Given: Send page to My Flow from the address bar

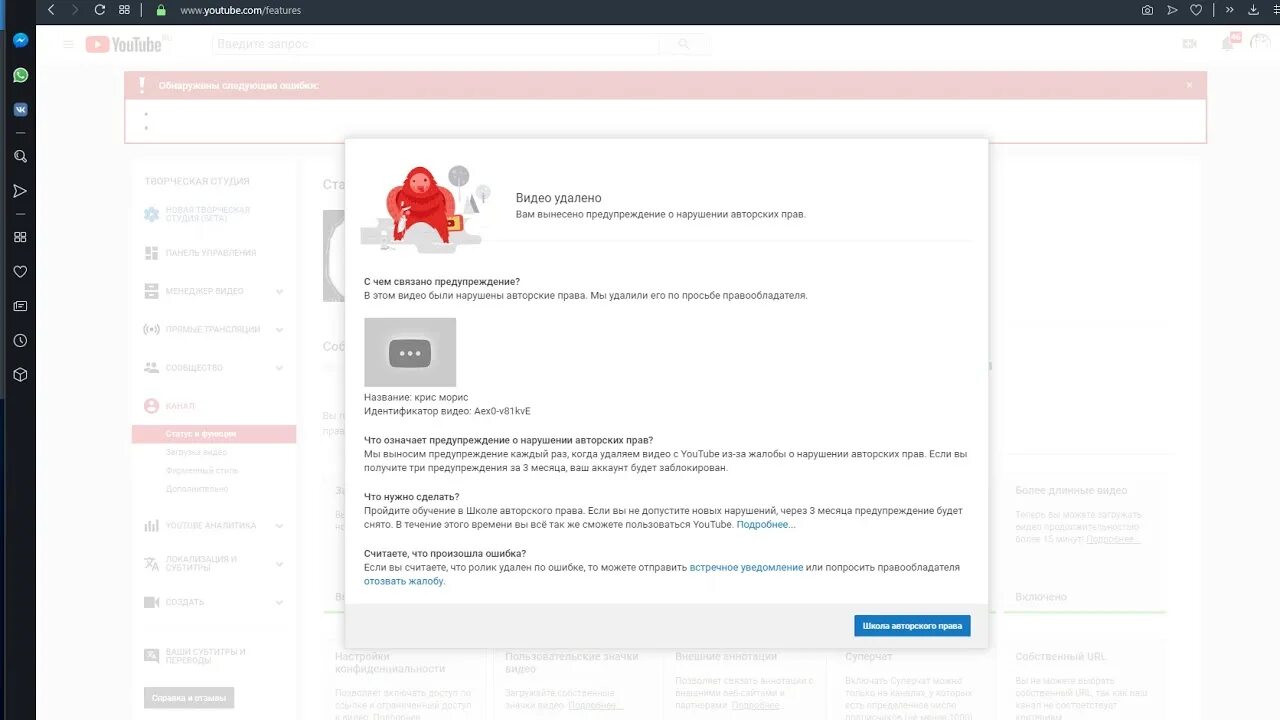Looking at the screenshot, I should click(x=1172, y=10).
